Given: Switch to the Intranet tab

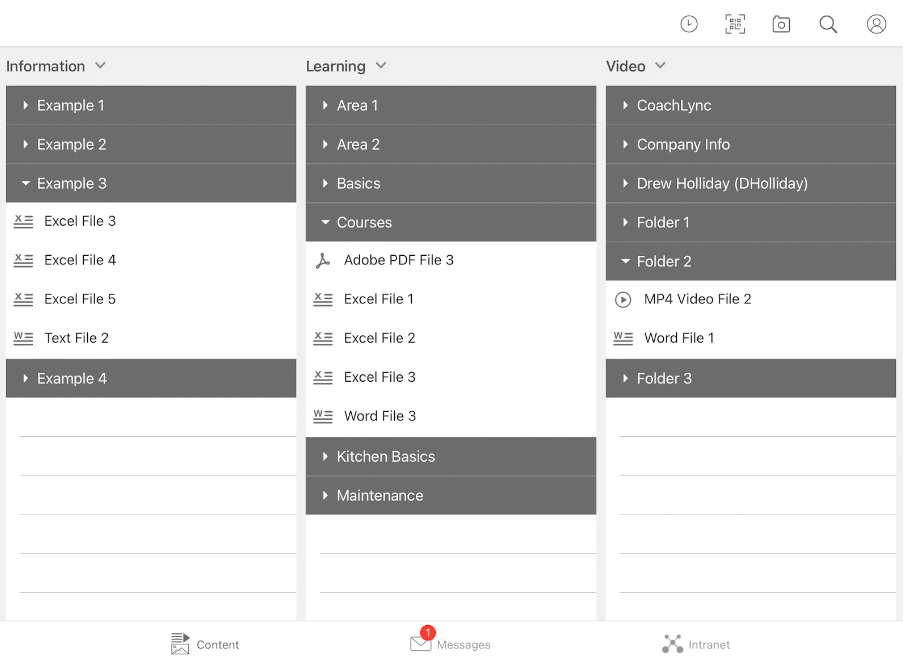Looking at the screenshot, I should (x=696, y=644).
